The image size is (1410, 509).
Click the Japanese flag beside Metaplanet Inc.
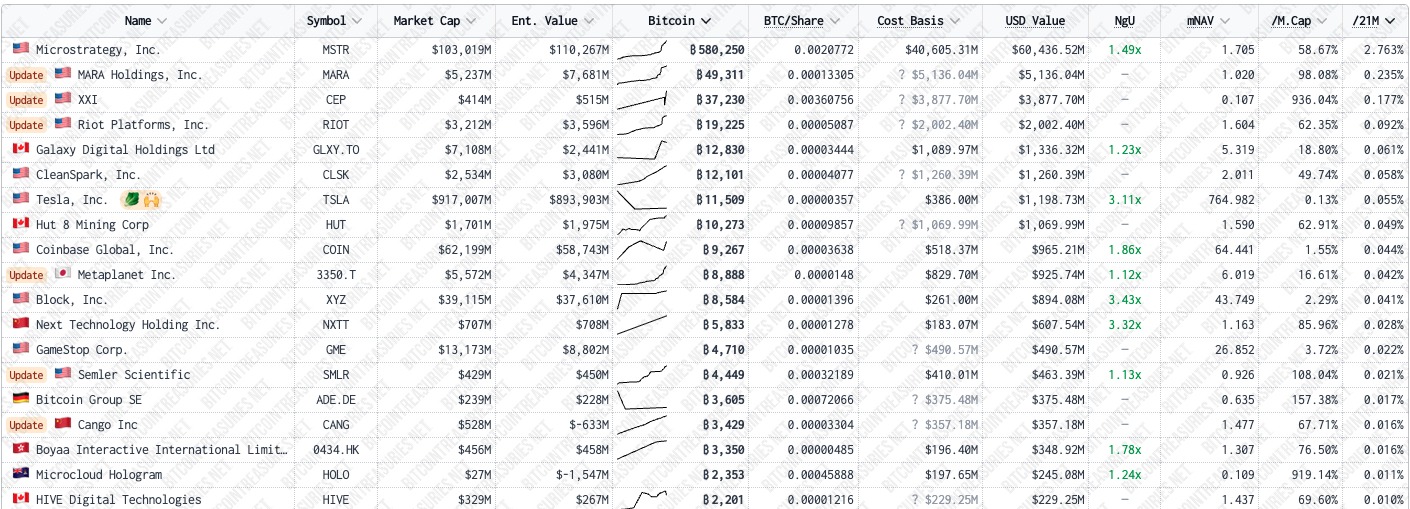coord(63,274)
